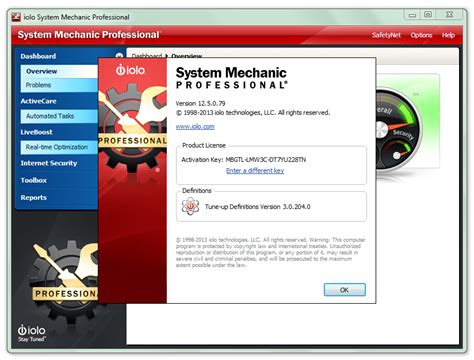Open the www.iolo.com link
Viewport: 474px width, 360px height.
point(195,126)
